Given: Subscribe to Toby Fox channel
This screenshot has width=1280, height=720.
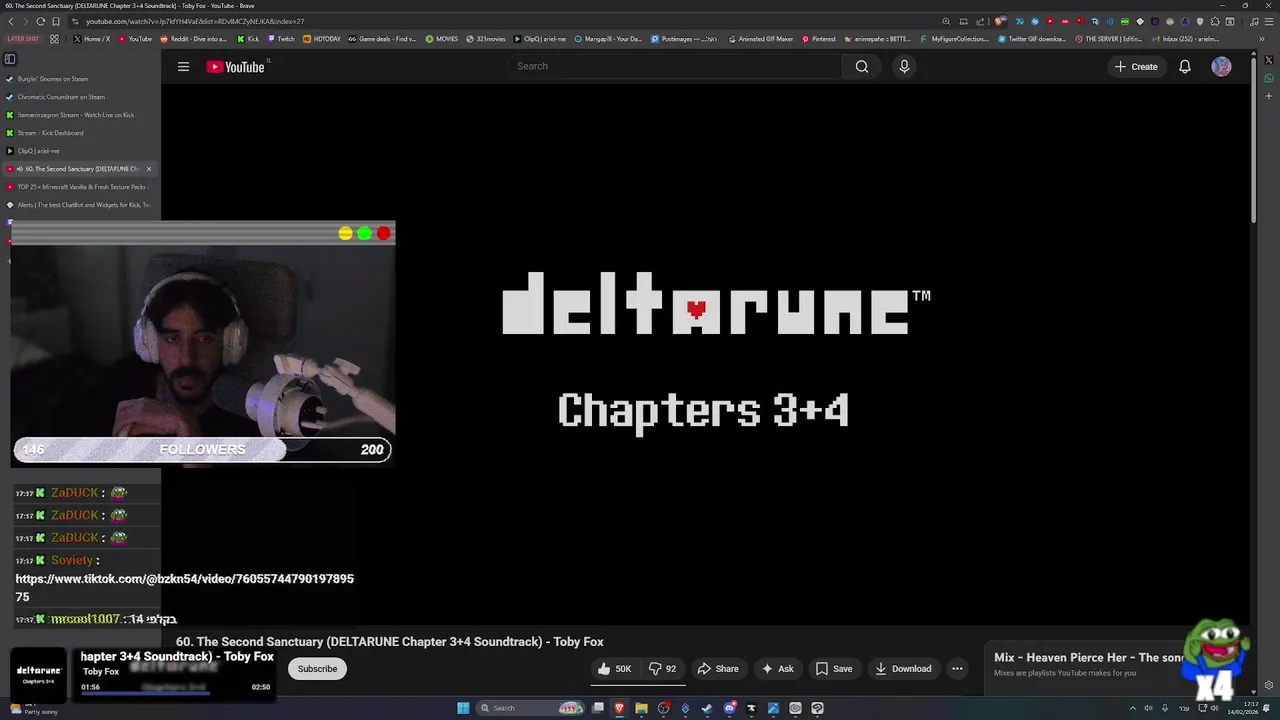Looking at the screenshot, I should point(317,669).
